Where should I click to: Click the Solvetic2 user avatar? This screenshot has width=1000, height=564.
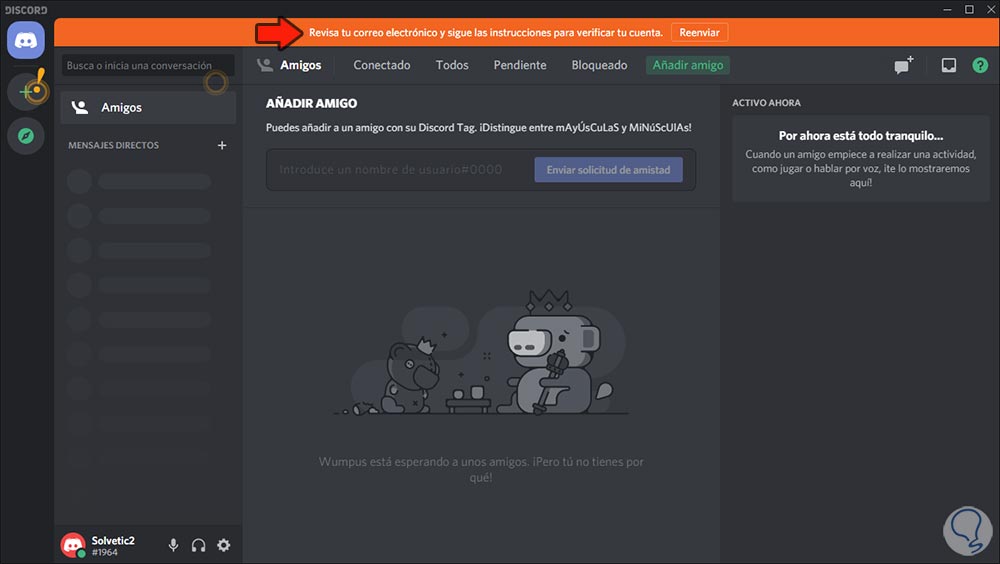click(73, 545)
